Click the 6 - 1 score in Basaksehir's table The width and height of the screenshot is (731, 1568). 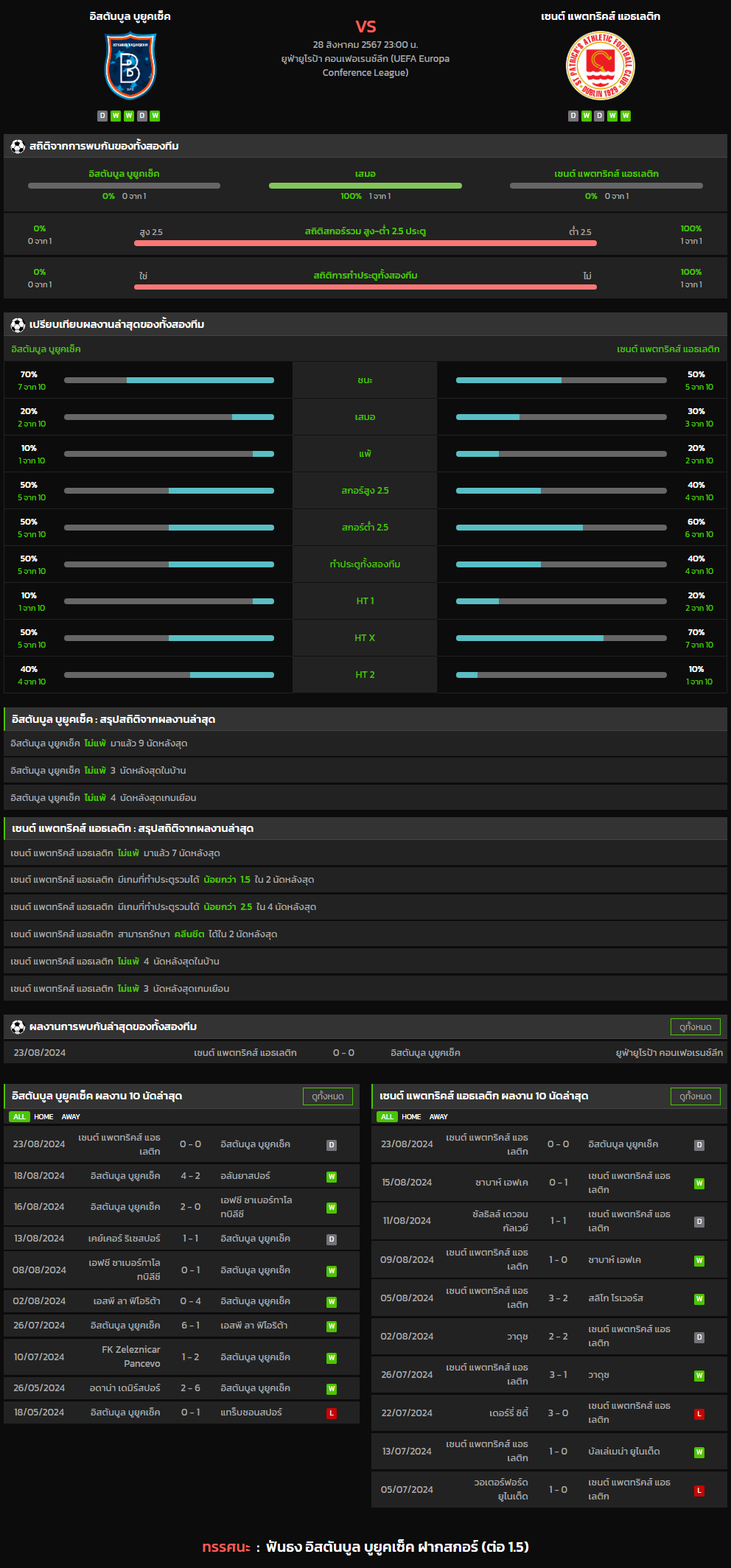190,1326
